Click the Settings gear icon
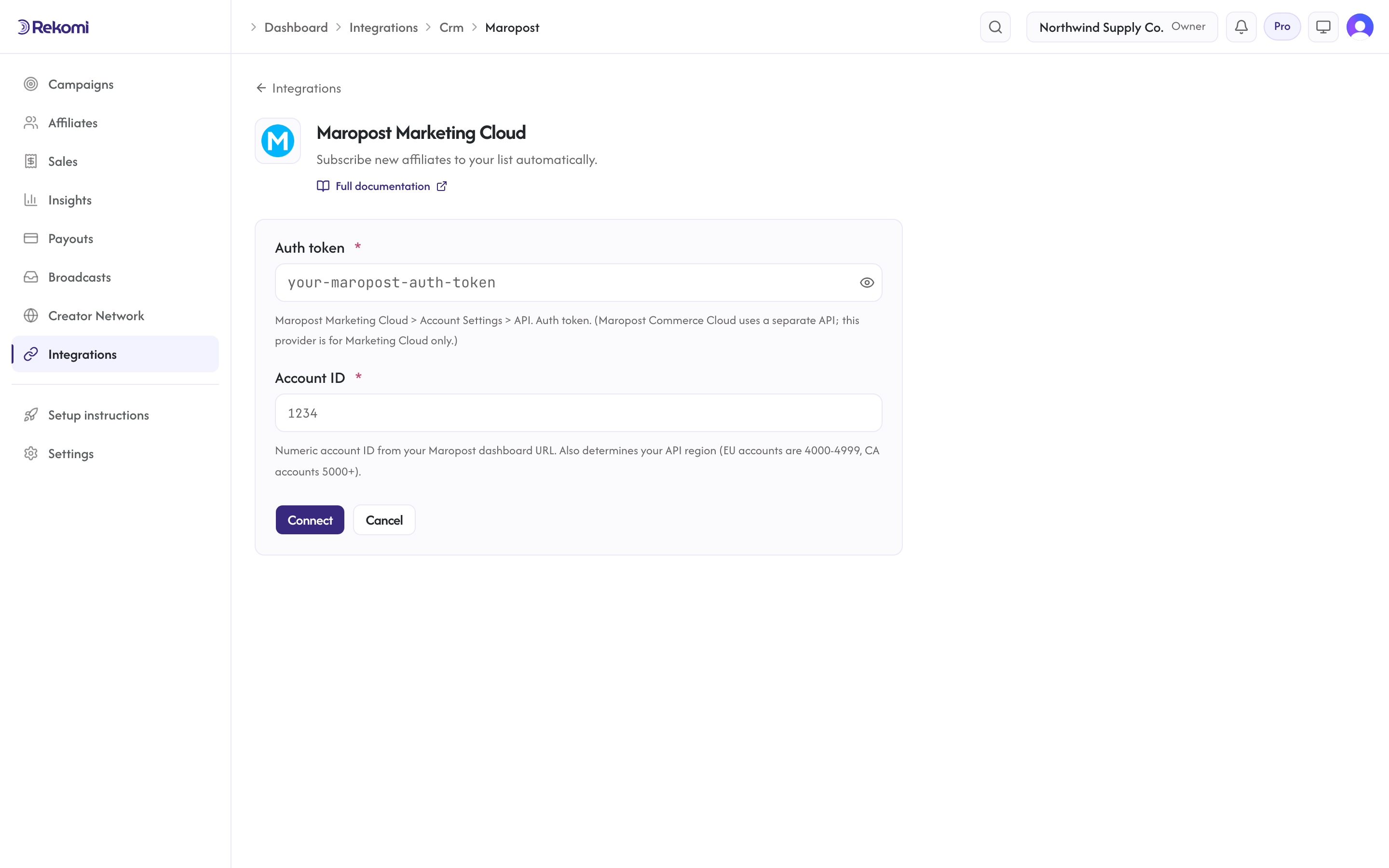 coord(31,453)
